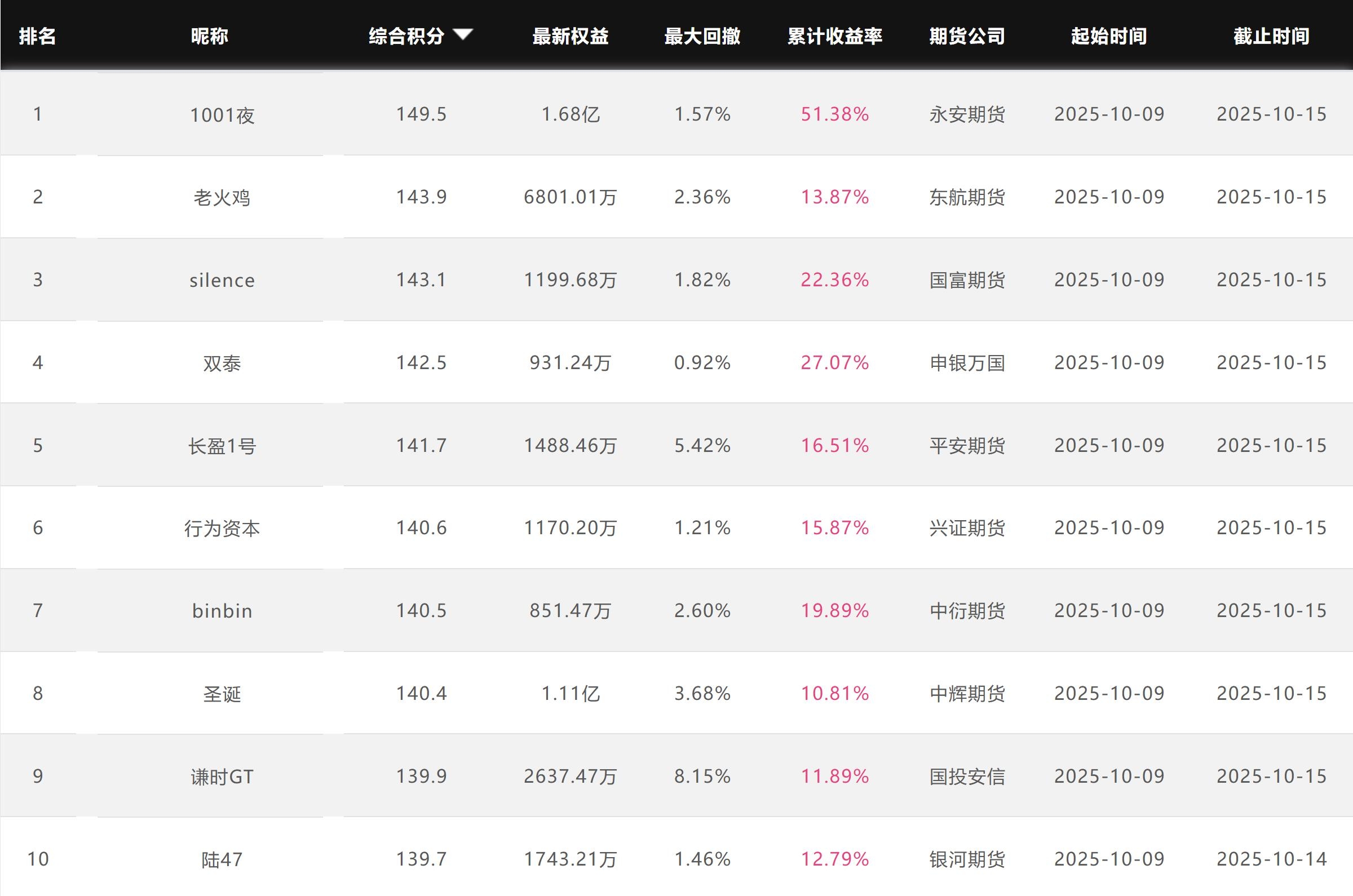Screen dimensions: 1353x896
Task: Select the 累计收益率 column header
Action: point(834,36)
